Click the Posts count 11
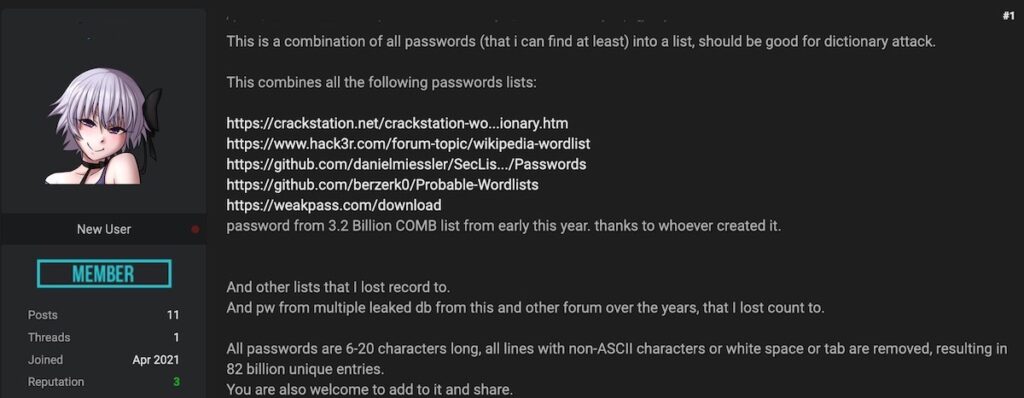Image resolution: width=1024 pixels, height=398 pixels. coord(172,315)
